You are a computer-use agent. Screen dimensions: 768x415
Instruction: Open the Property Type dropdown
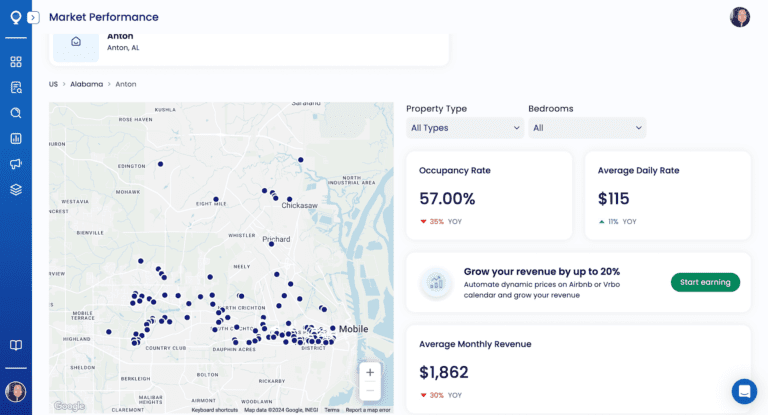[x=466, y=128]
